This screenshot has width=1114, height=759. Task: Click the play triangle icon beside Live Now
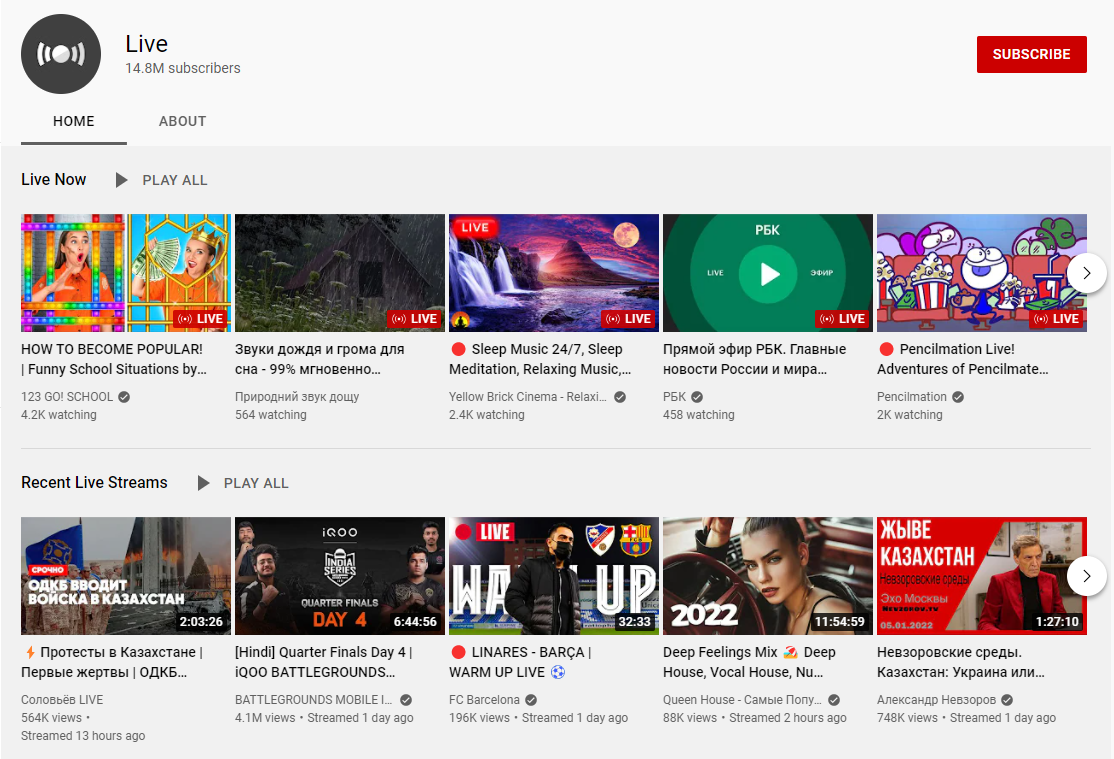point(121,180)
